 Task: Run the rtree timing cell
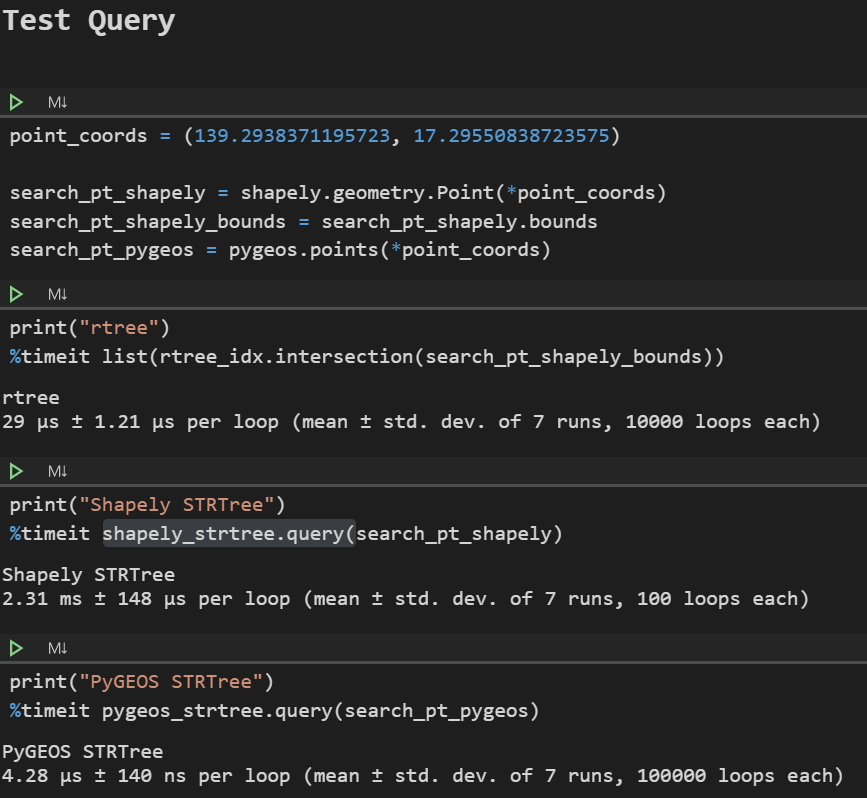click(16, 293)
